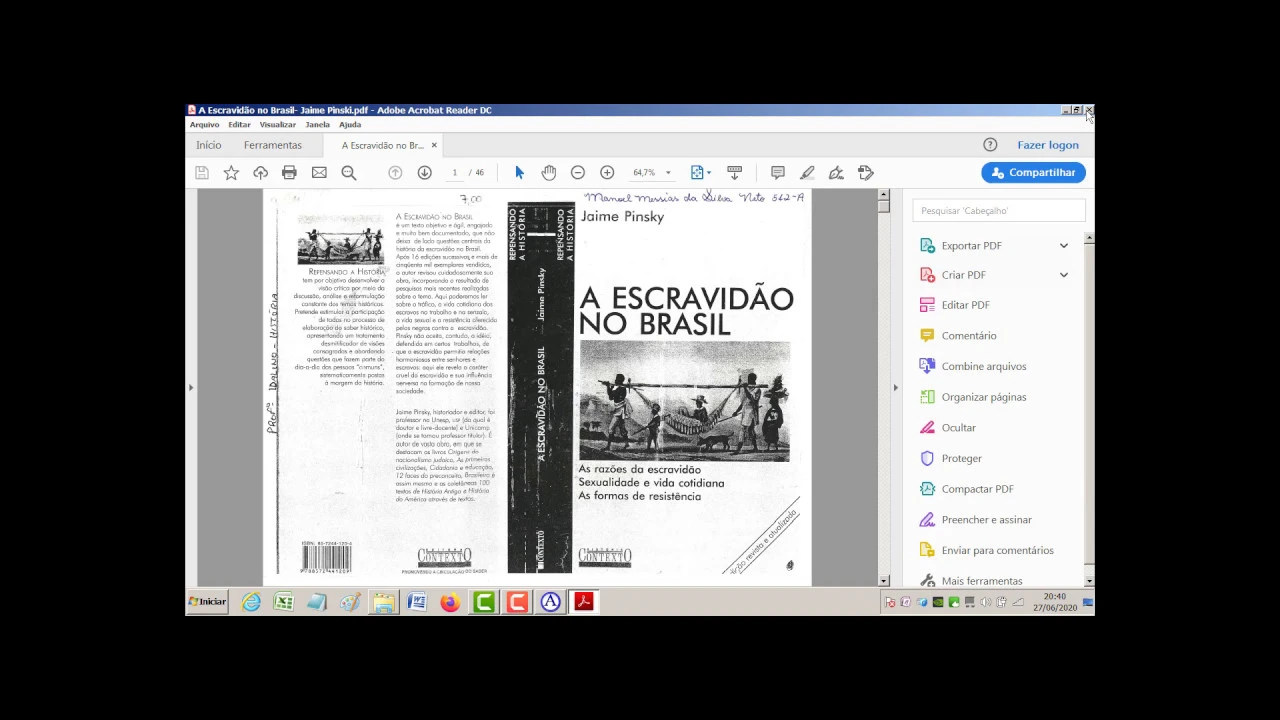Click the Save file icon
The height and width of the screenshot is (720, 1280).
click(x=202, y=173)
